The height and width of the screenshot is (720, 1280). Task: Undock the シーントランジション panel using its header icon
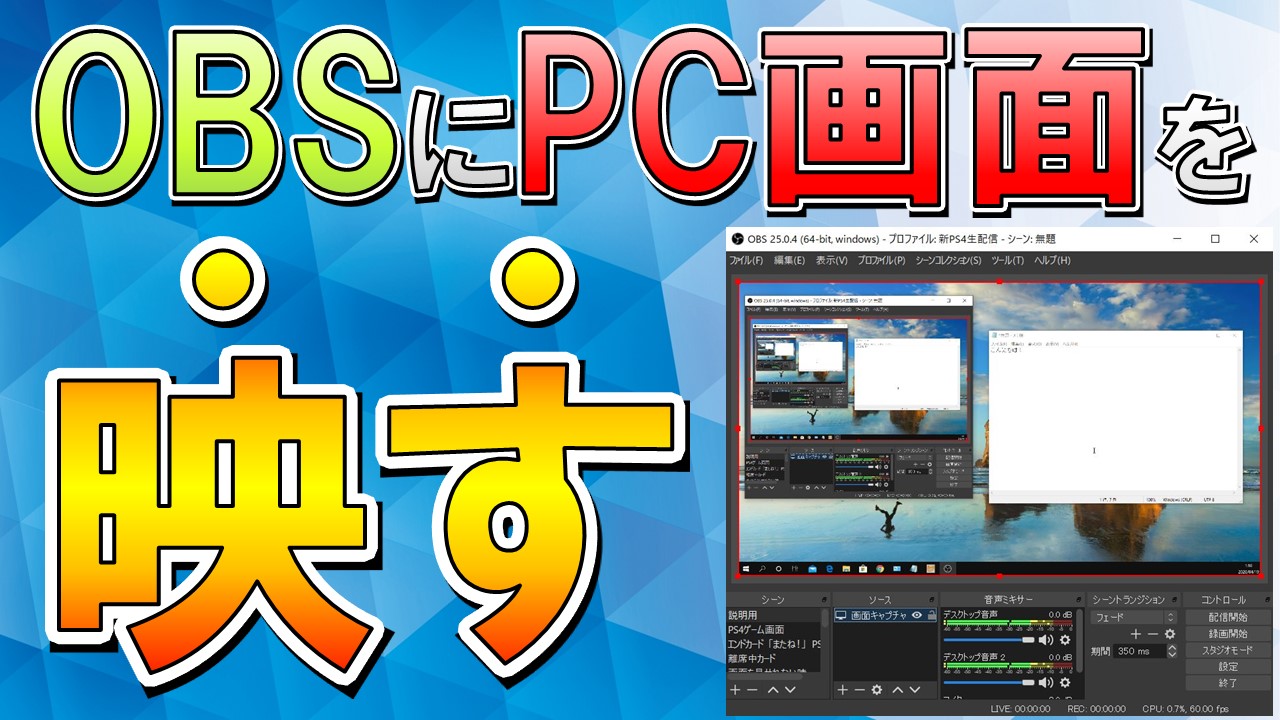(x=1174, y=599)
